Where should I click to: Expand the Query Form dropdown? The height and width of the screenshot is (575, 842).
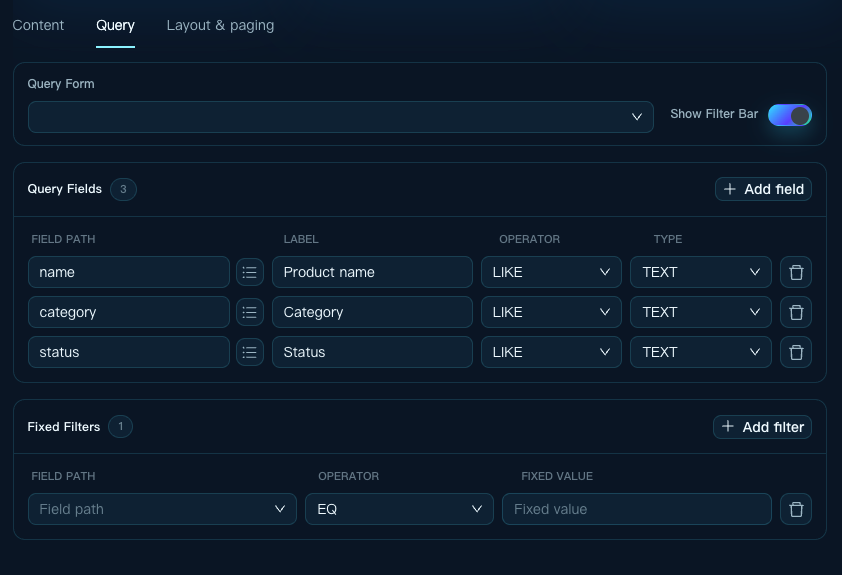tap(340, 117)
